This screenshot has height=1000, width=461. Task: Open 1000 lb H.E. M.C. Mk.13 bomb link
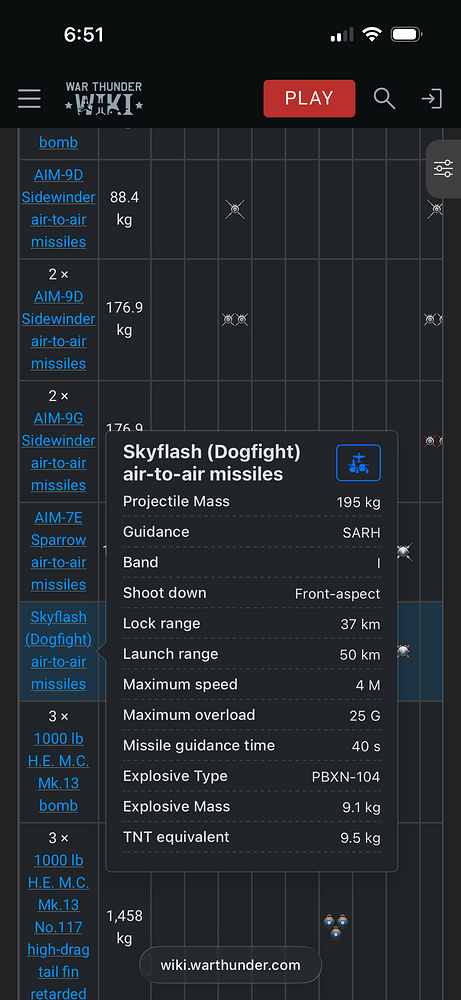click(59, 772)
